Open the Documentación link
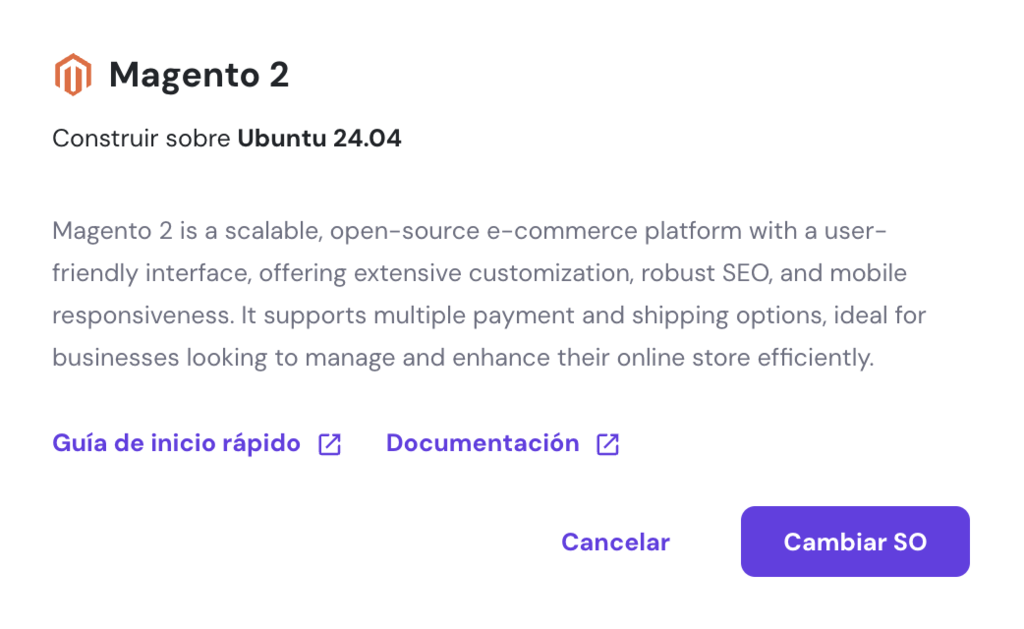Image resolution: width=1024 pixels, height=629 pixels. click(x=483, y=443)
